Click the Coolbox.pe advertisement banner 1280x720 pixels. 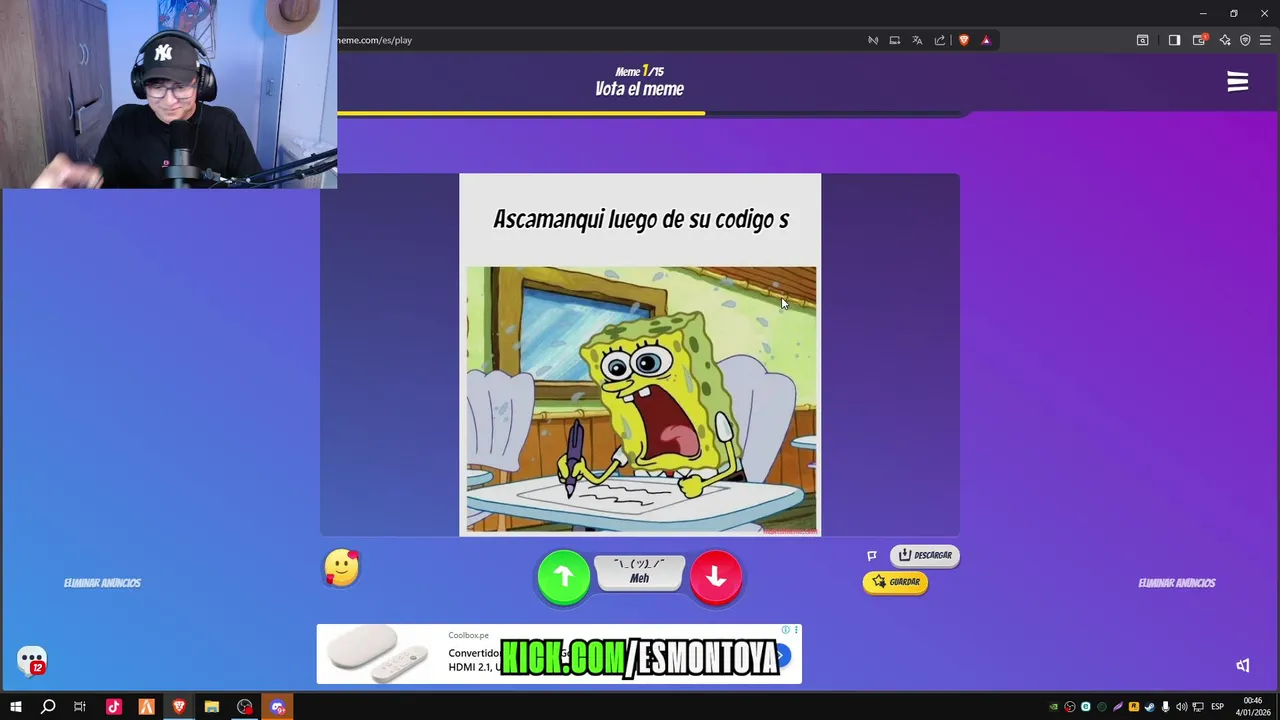tap(559, 654)
